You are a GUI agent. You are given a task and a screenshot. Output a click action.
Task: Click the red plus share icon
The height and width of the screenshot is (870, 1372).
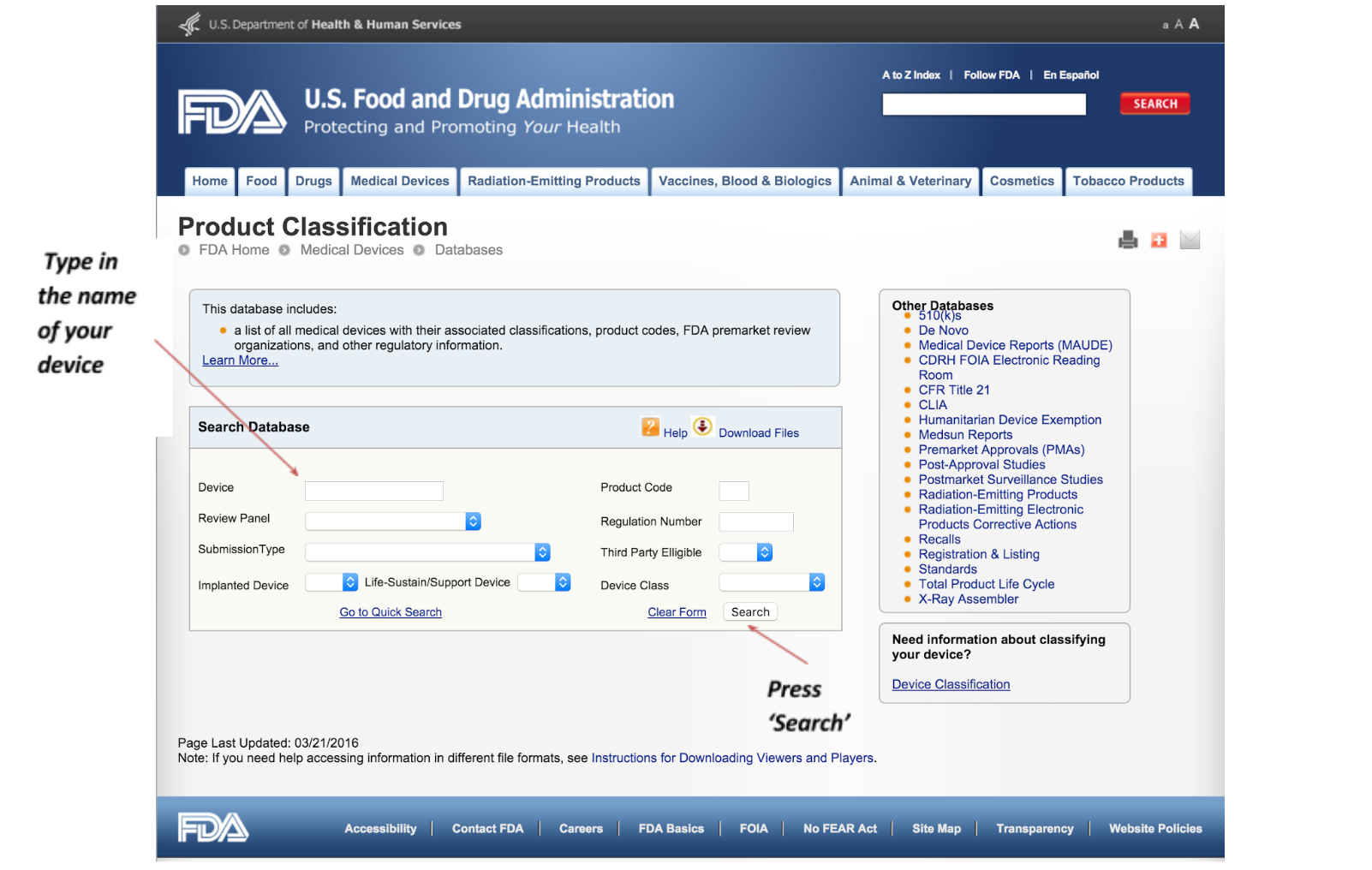coord(1159,241)
